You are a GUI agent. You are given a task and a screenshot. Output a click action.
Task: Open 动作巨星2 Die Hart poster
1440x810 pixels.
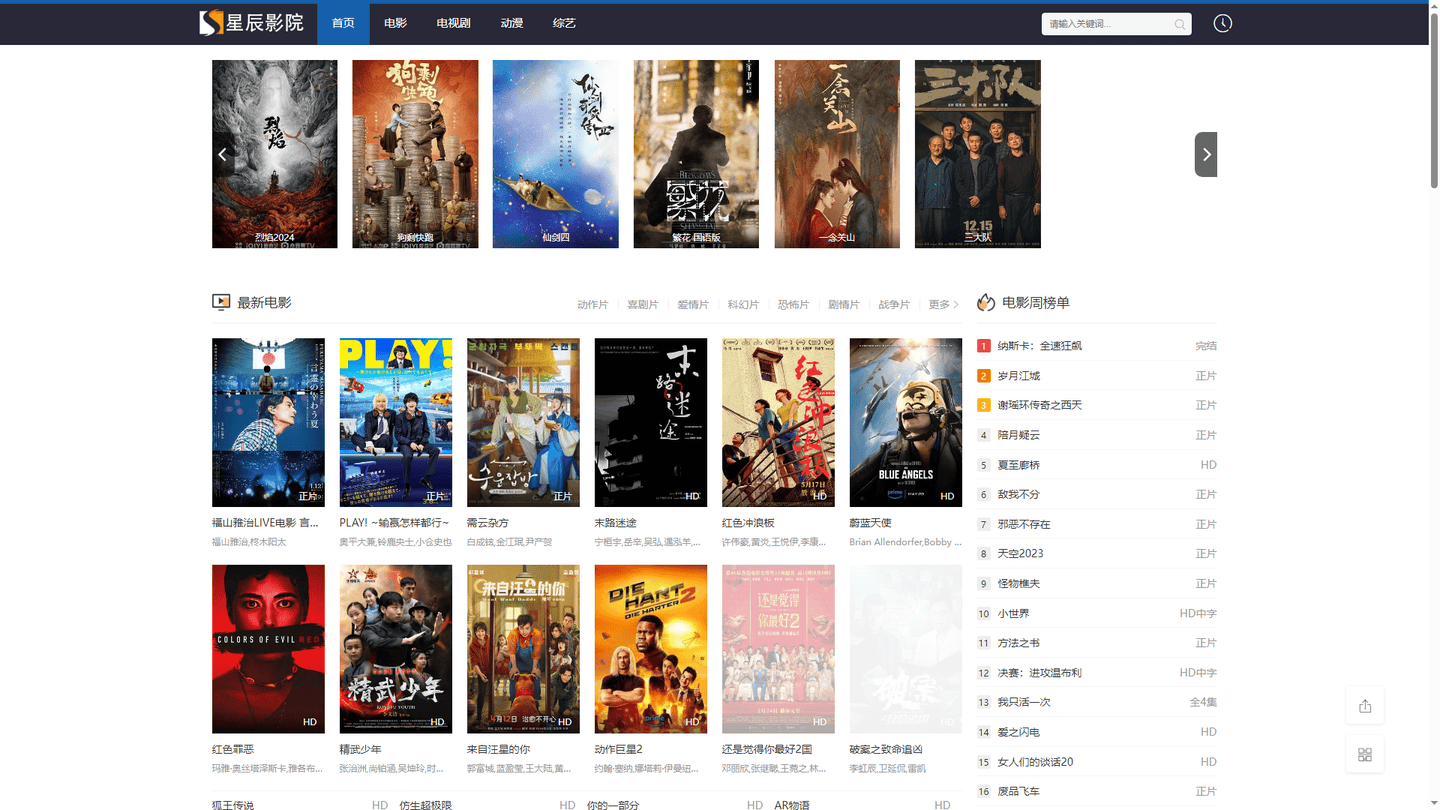click(x=651, y=649)
